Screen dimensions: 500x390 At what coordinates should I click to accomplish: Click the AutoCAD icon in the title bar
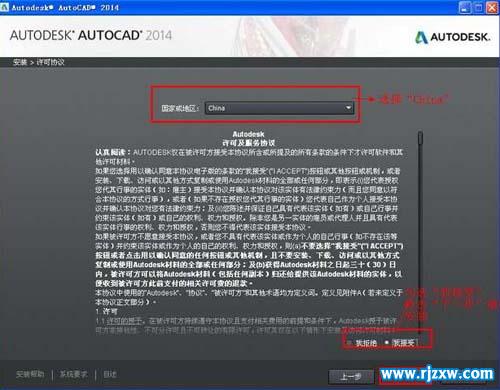coord(5,7)
